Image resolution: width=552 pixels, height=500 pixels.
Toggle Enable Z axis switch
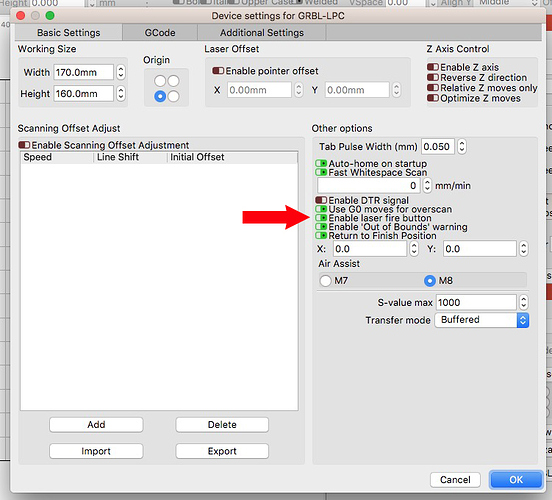pyautogui.click(x=433, y=67)
